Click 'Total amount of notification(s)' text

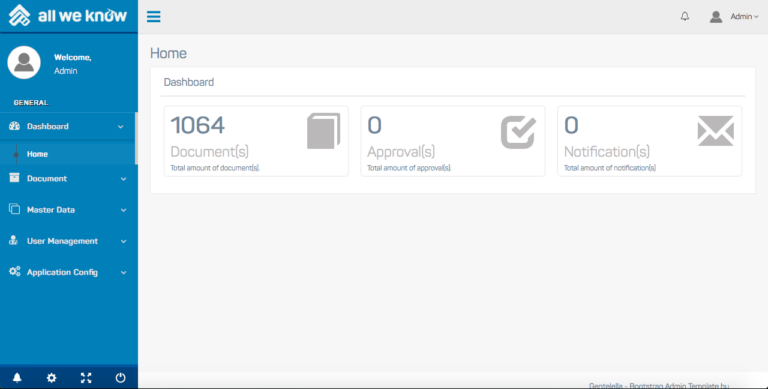click(610, 168)
